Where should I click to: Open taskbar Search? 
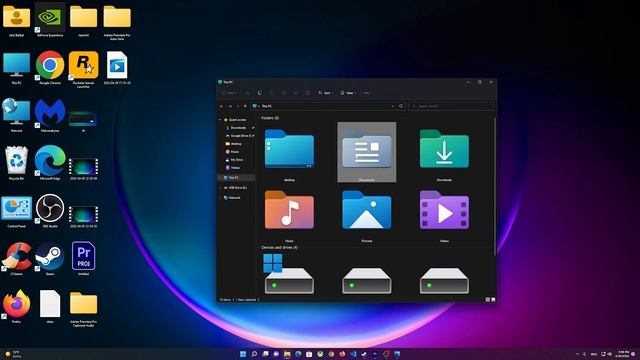point(254,354)
